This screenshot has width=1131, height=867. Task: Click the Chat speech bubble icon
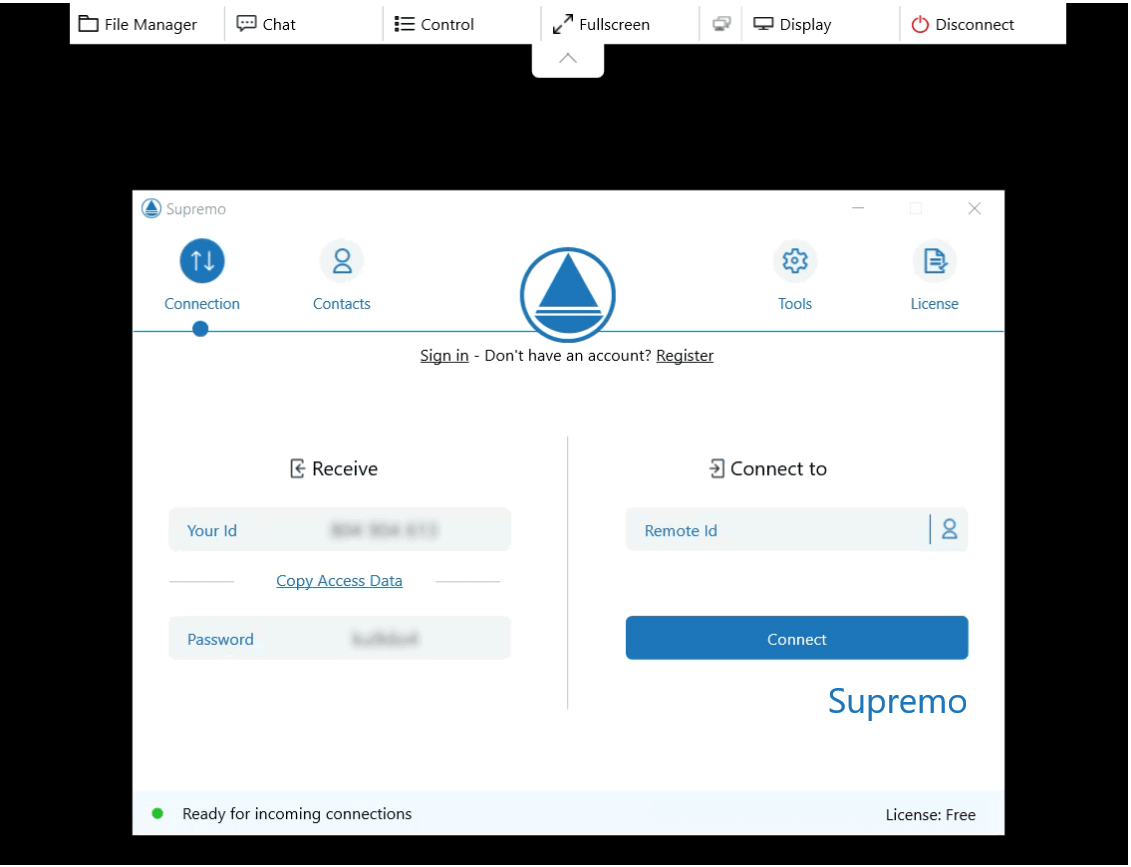(x=247, y=24)
